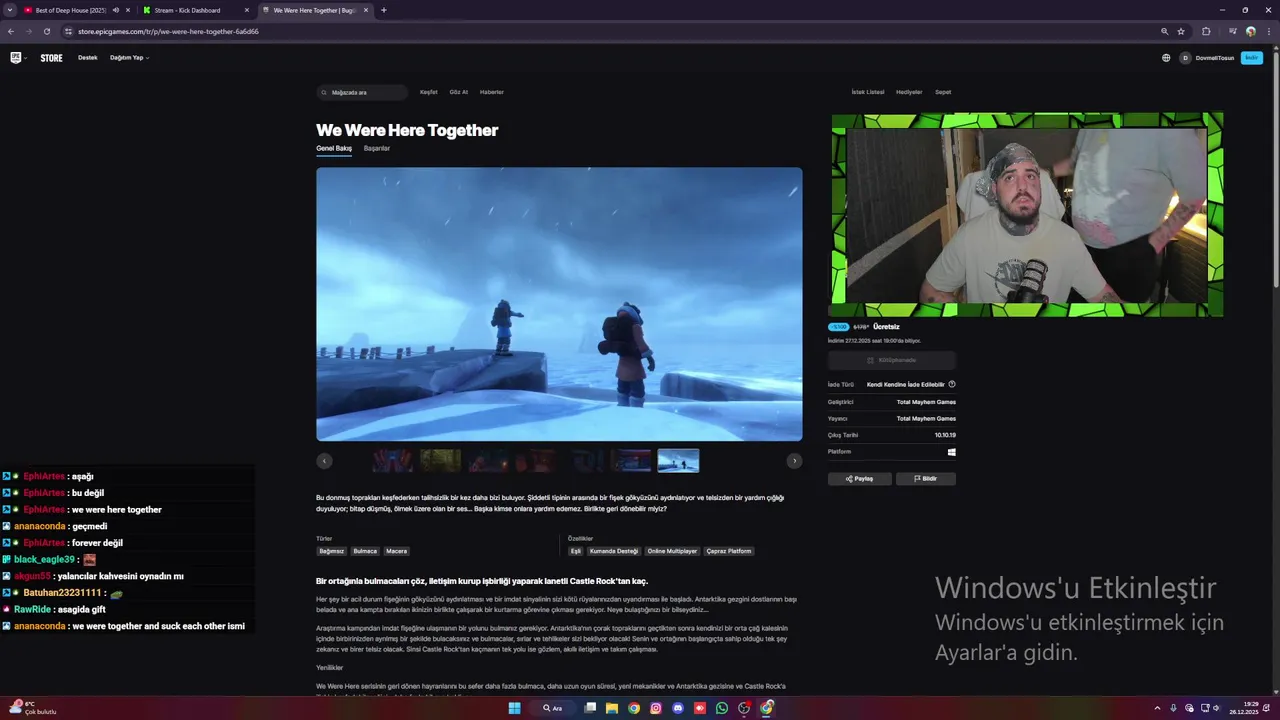Viewport: 1280px width, 720px height.
Task: Open the İstek Listesi link
Action: coord(868,92)
